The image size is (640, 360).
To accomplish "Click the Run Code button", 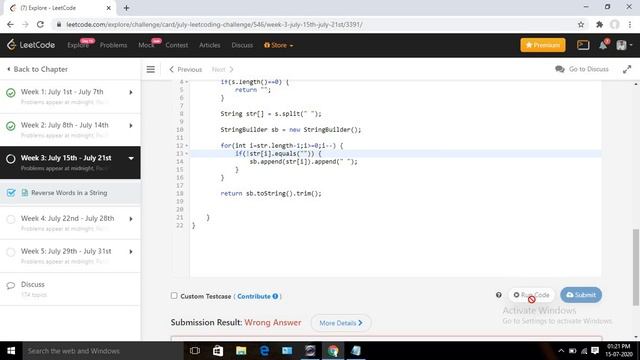I will pos(531,295).
